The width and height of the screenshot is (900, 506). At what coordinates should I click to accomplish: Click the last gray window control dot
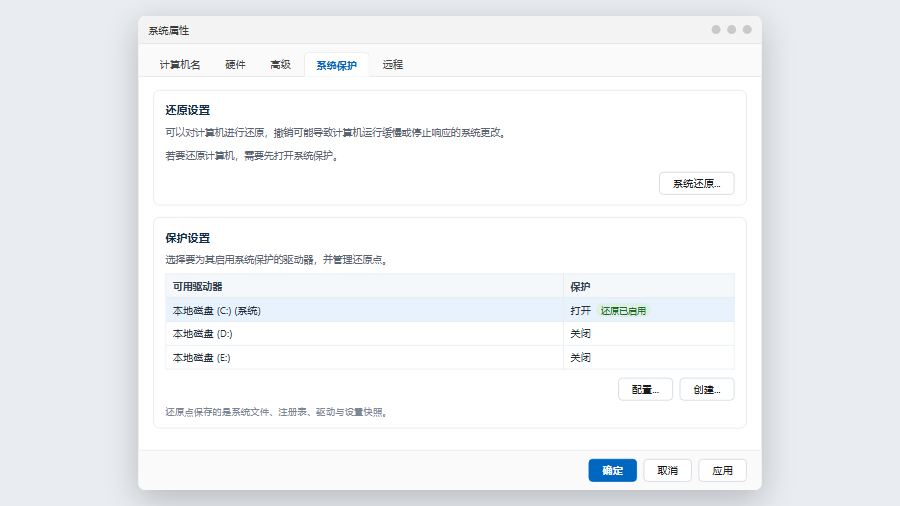(x=747, y=29)
